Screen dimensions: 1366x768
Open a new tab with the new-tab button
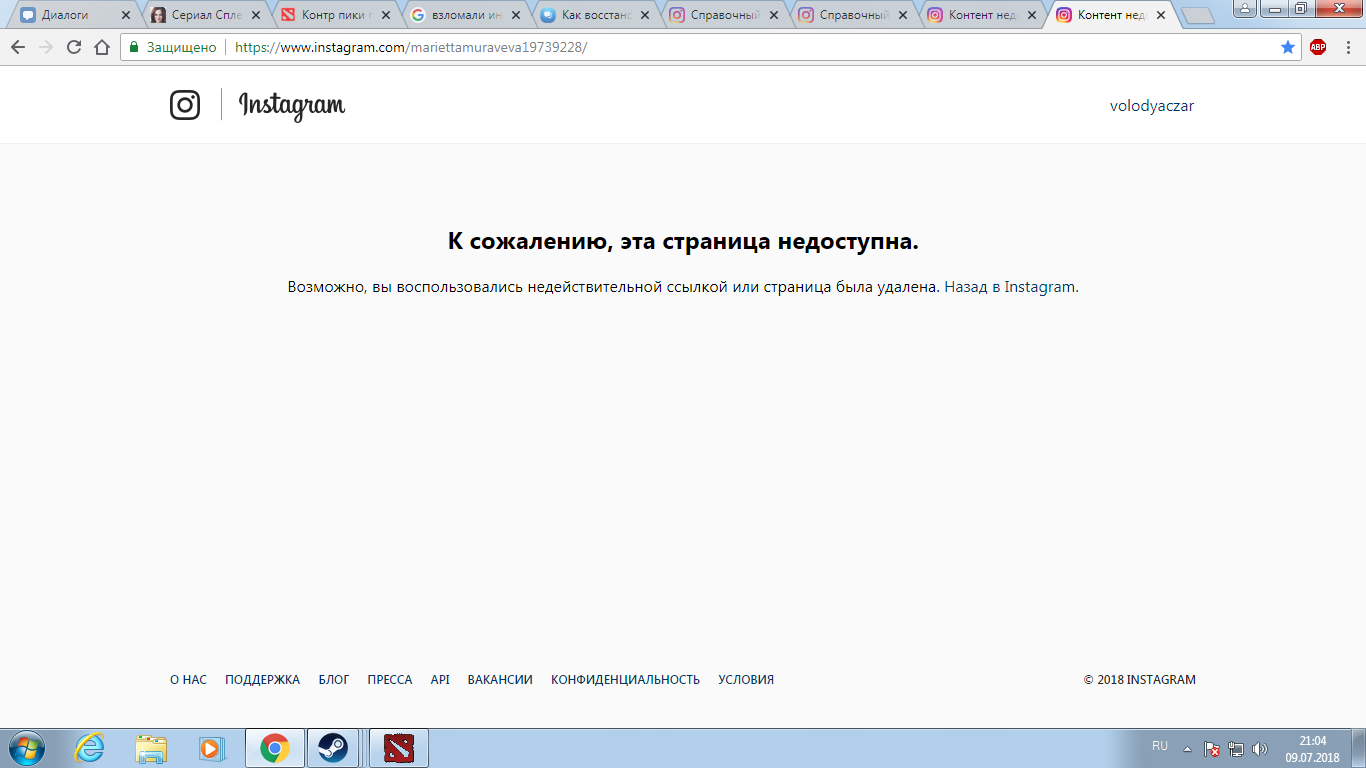click(x=1197, y=16)
